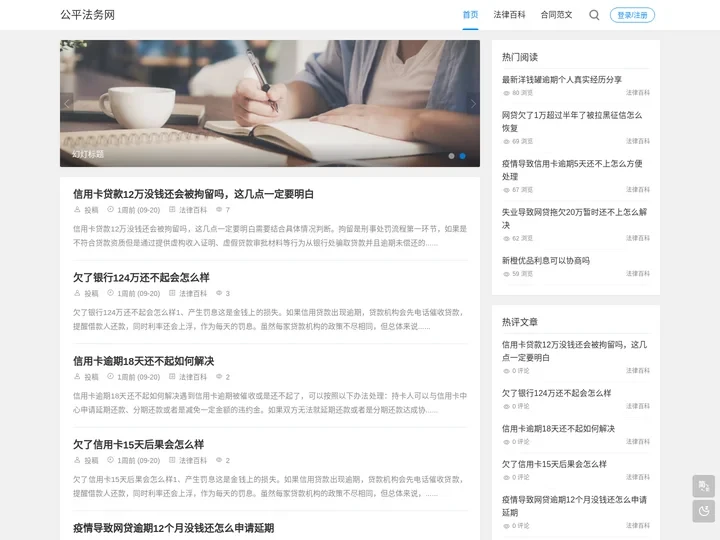
Task: Click eye icon beside 69 浏览
Action: [x=506, y=142]
